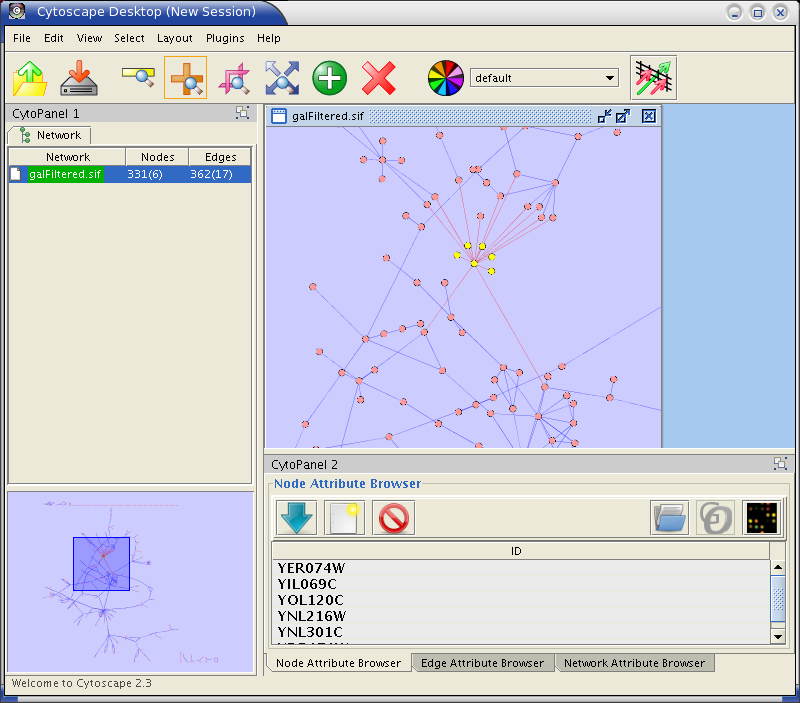Viewport: 800px width, 703px height.
Task: Open the Layout menu
Action: tap(174, 38)
